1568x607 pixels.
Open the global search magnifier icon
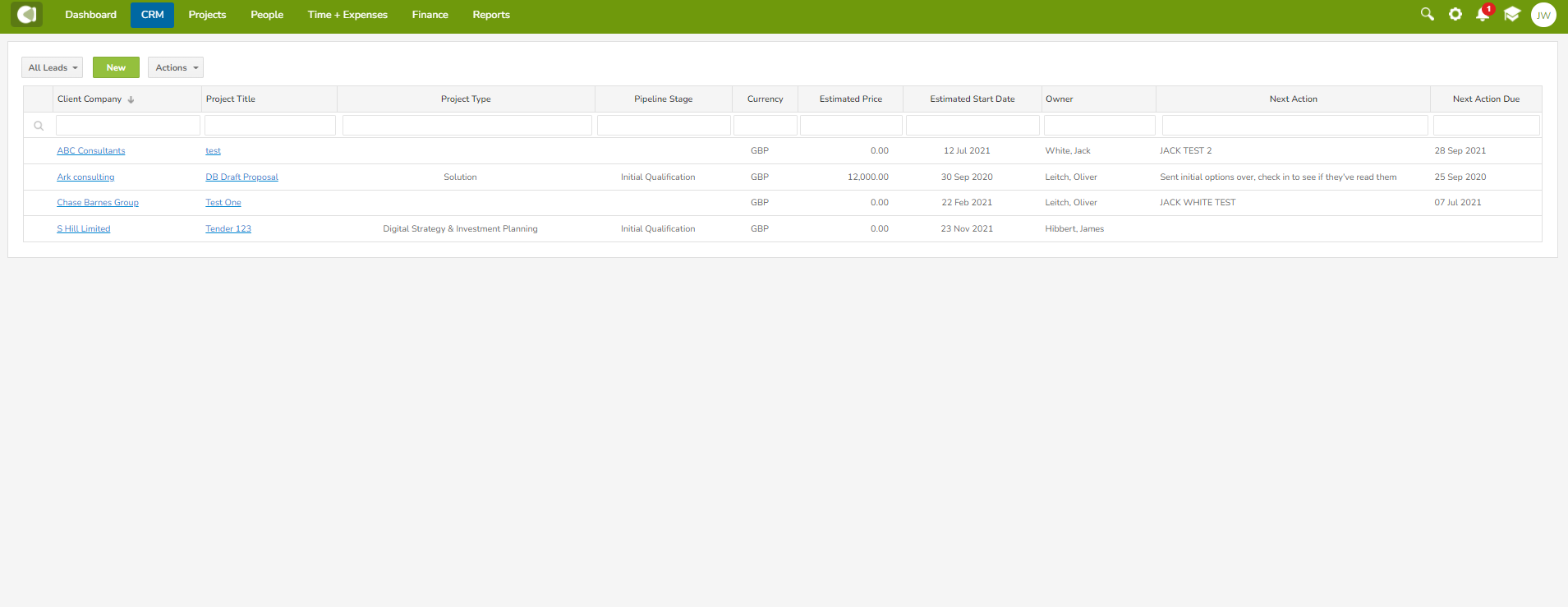point(1428,15)
